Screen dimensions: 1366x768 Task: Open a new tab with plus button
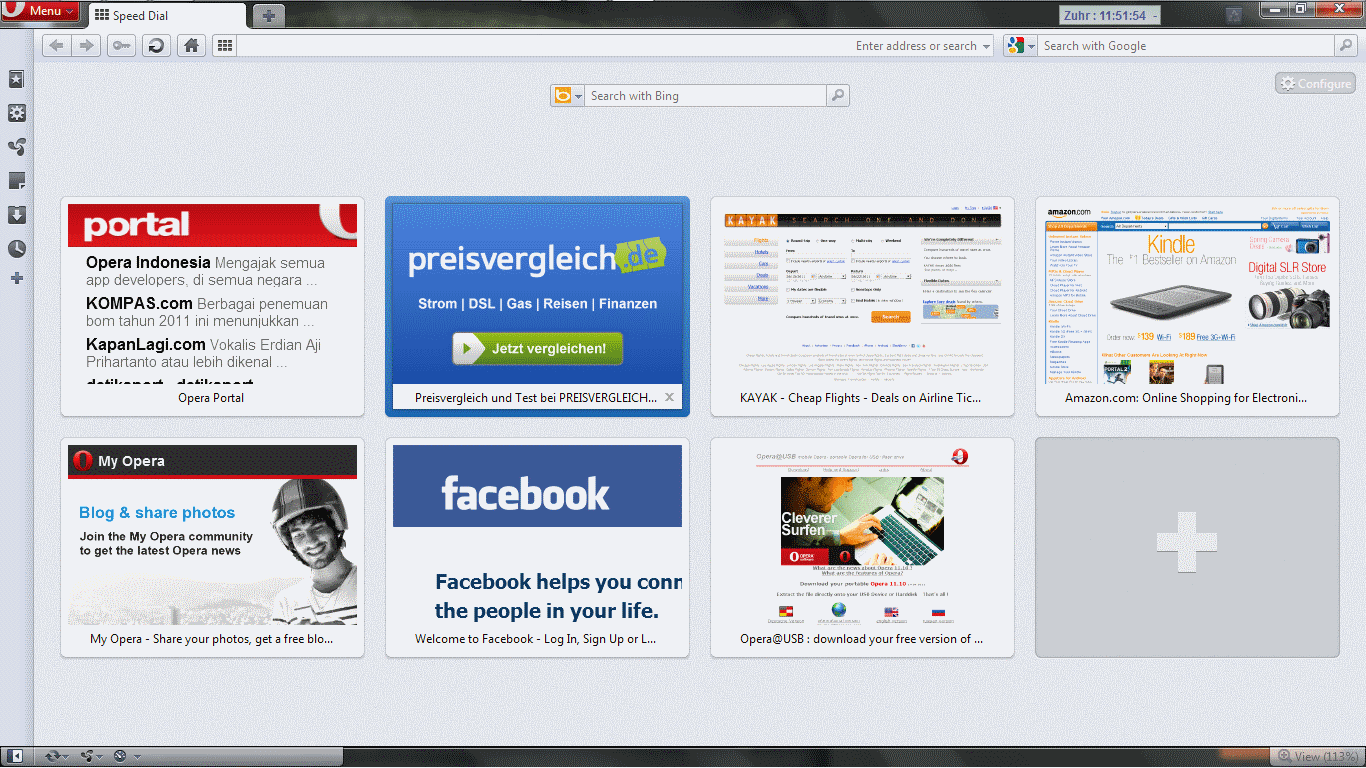269,16
